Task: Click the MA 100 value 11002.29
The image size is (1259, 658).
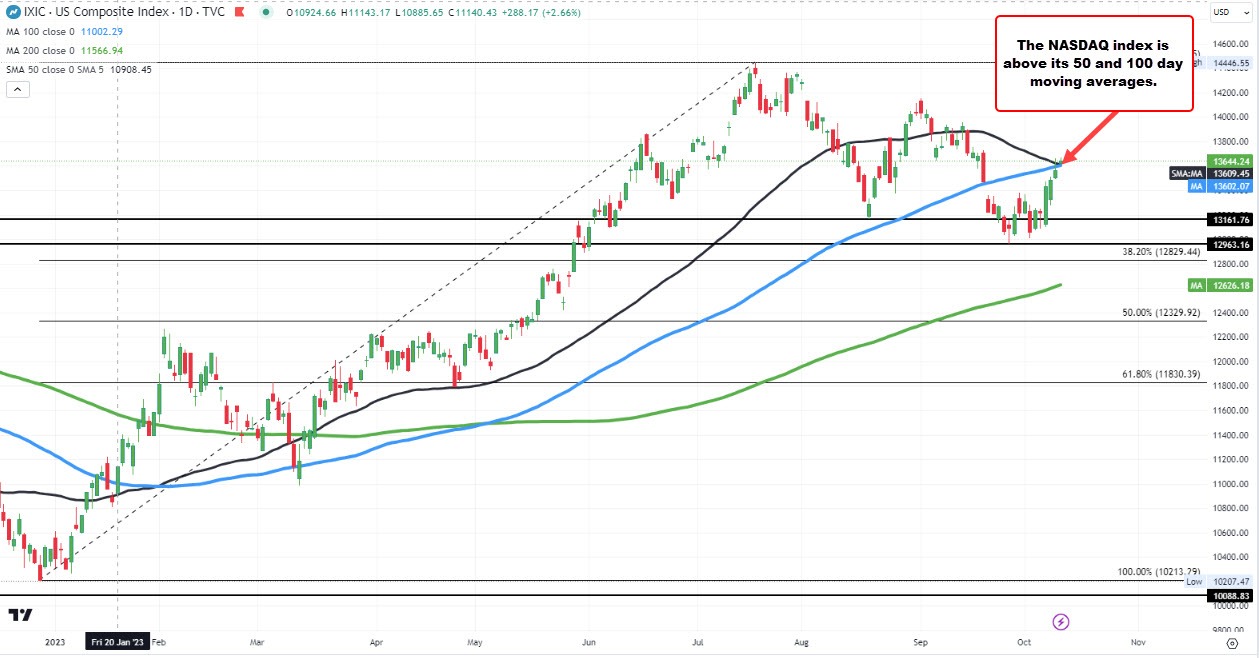Action: click(100, 34)
